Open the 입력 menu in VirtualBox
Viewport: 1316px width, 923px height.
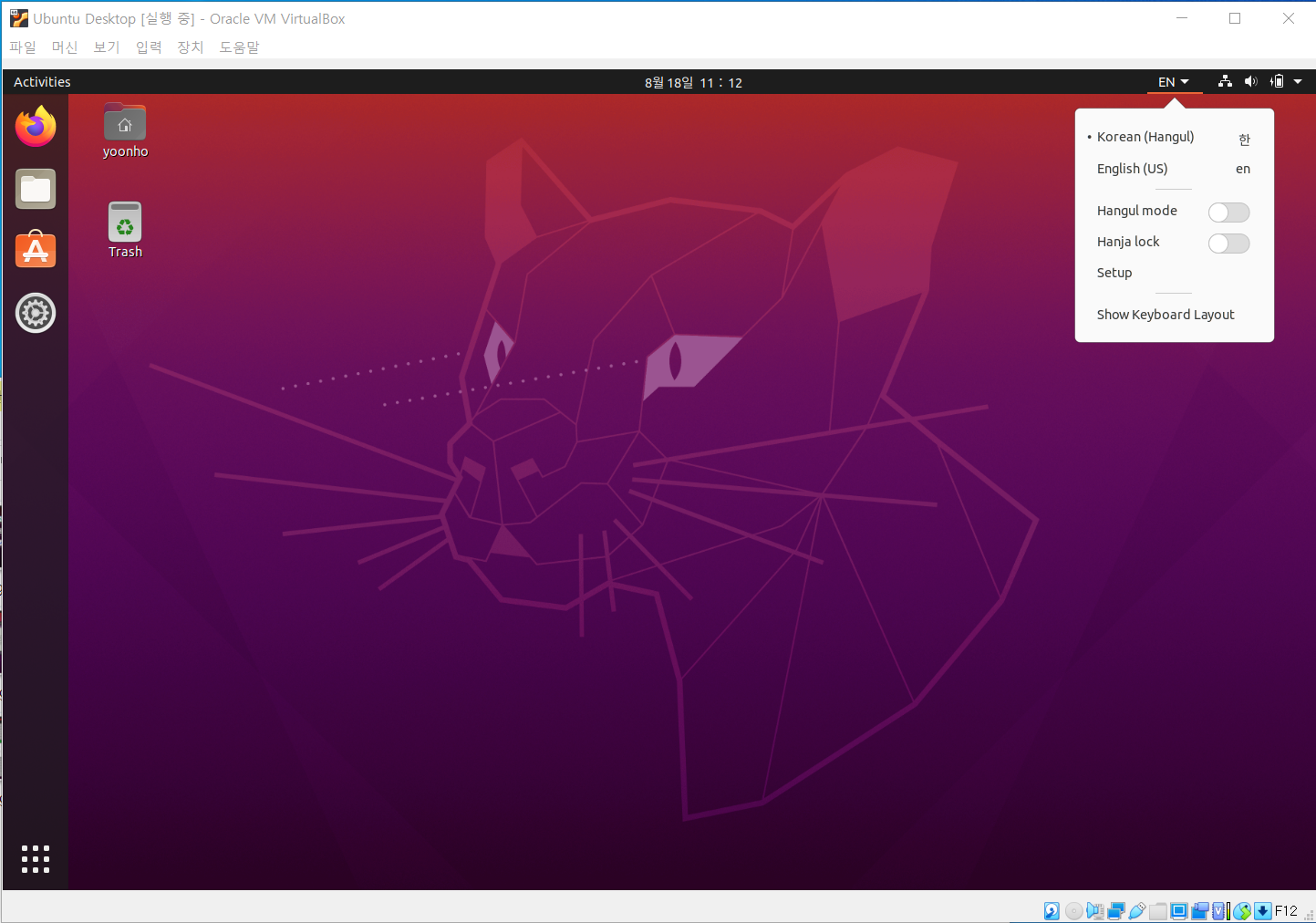[149, 47]
